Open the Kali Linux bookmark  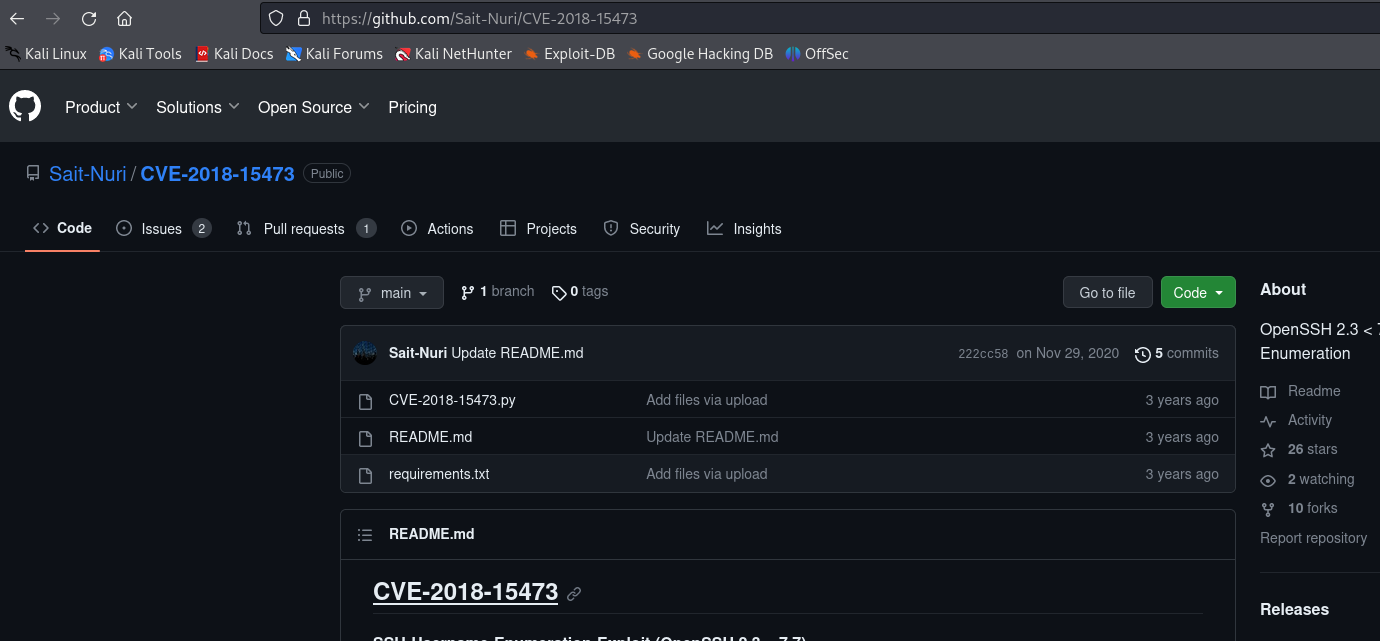point(46,54)
